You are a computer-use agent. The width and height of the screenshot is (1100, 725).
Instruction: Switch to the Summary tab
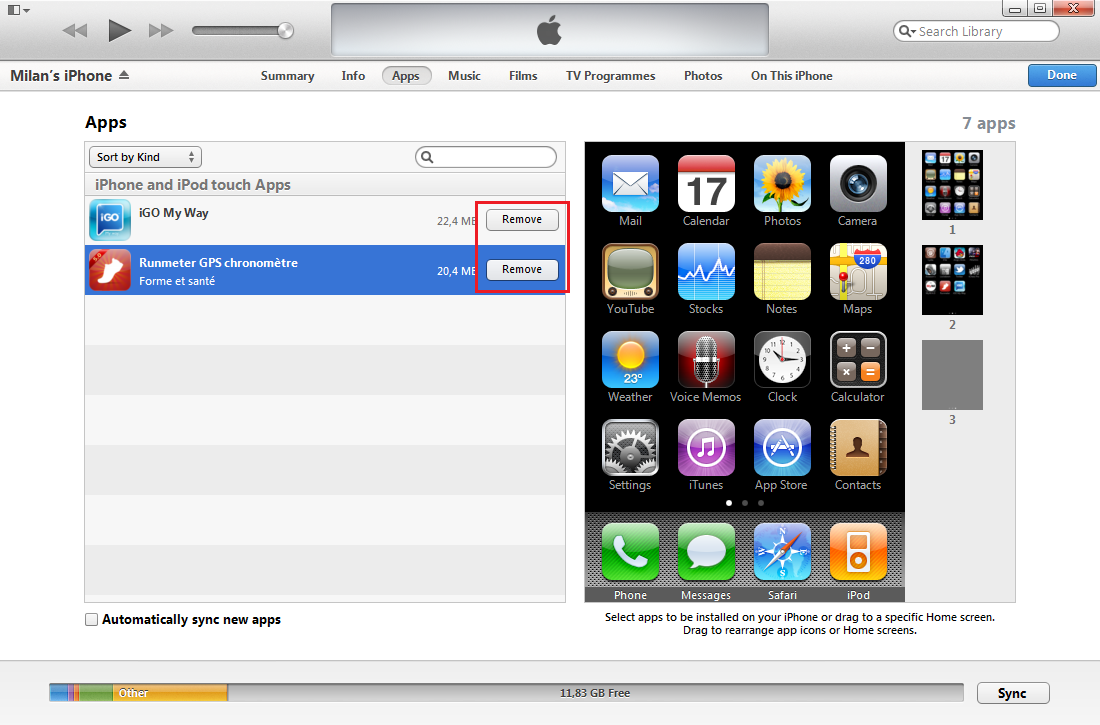coord(287,75)
